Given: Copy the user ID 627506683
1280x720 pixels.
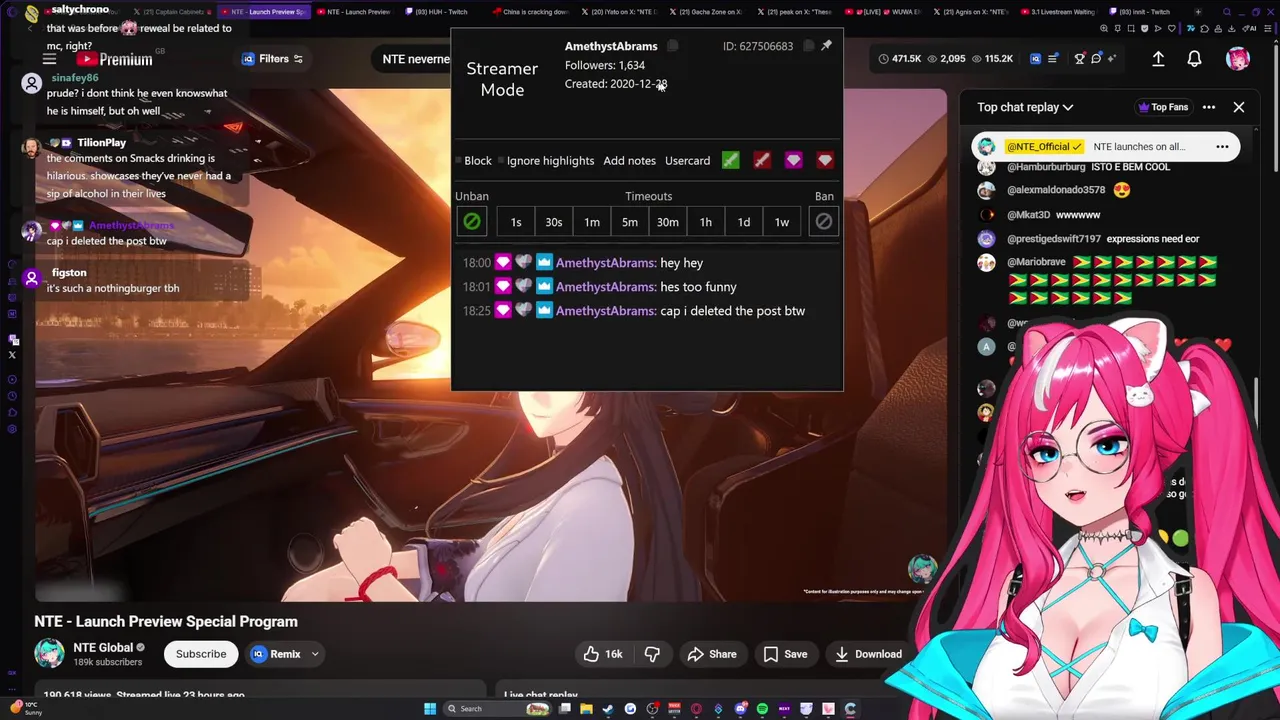Looking at the screenshot, I should (x=809, y=46).
